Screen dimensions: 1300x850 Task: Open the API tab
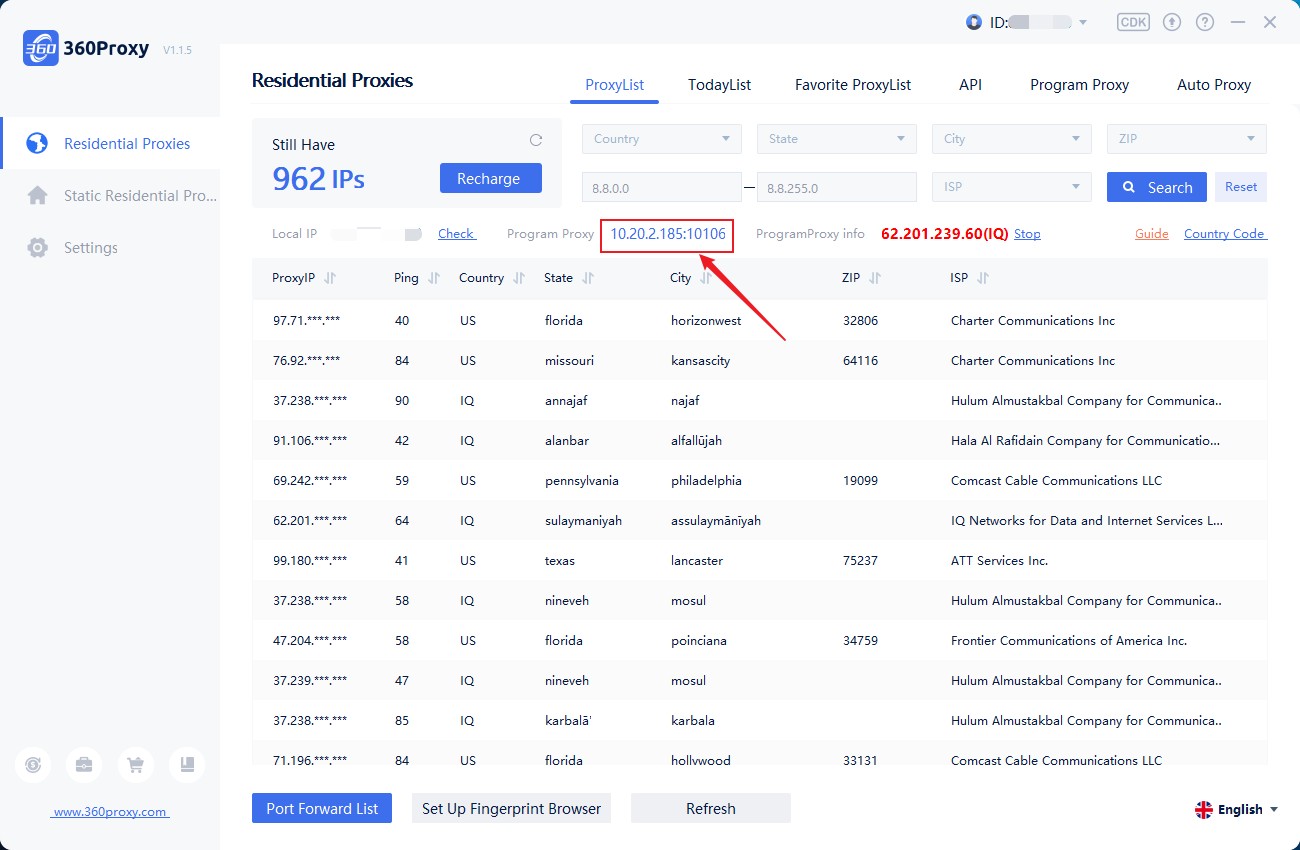[970, 84]
